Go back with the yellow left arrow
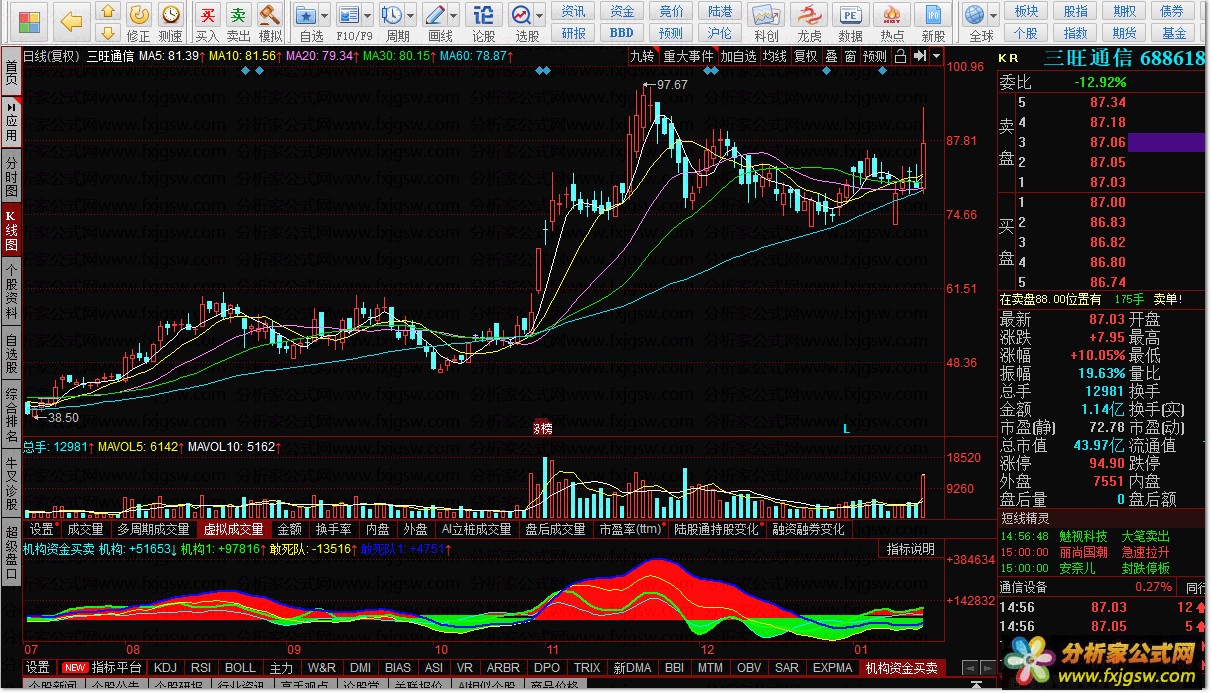This screenshot has height=693, width=1212. [x=72, y=21]
